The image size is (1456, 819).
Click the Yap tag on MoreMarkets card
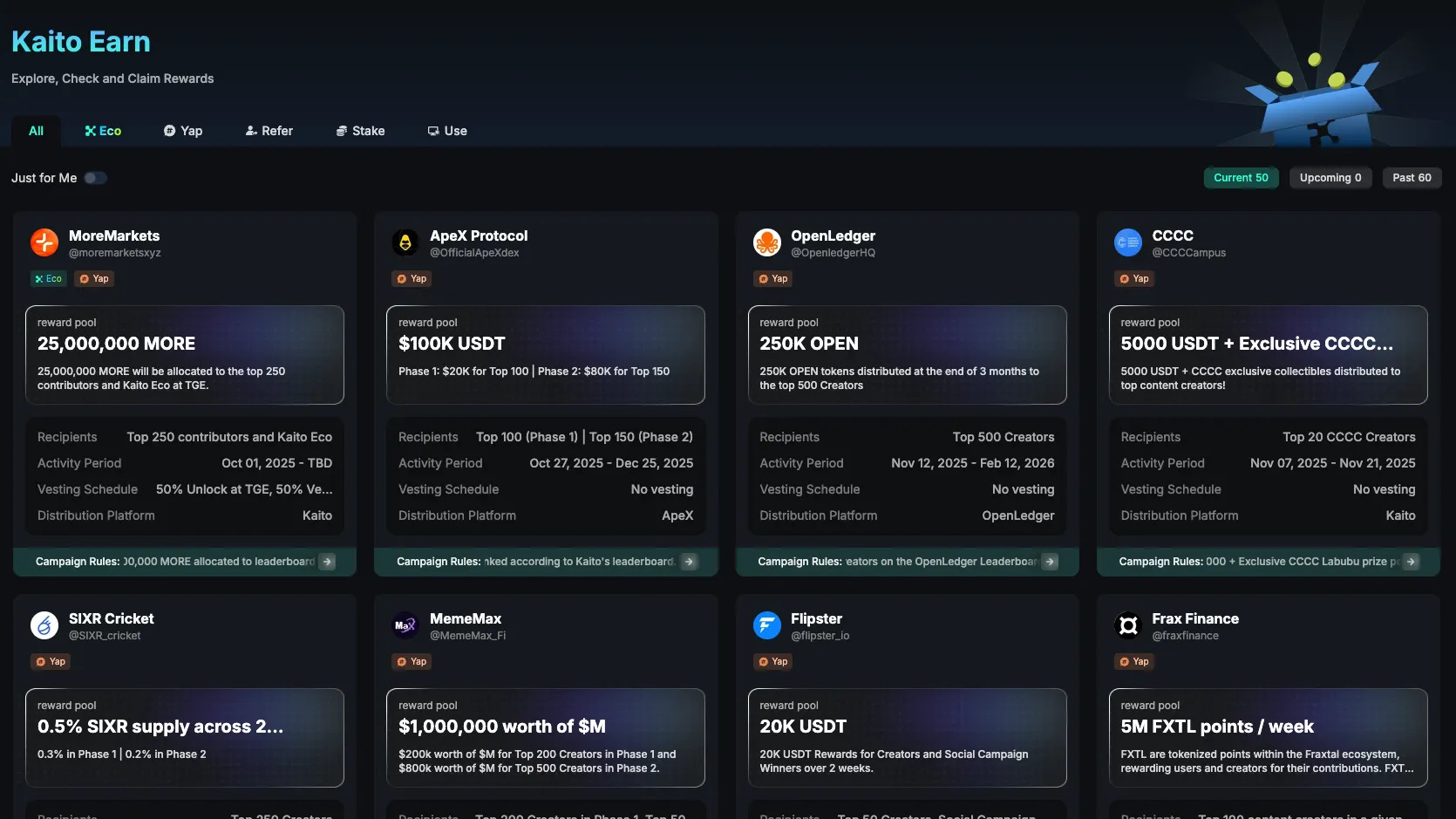pyautogui.click(x=94, y=279)
